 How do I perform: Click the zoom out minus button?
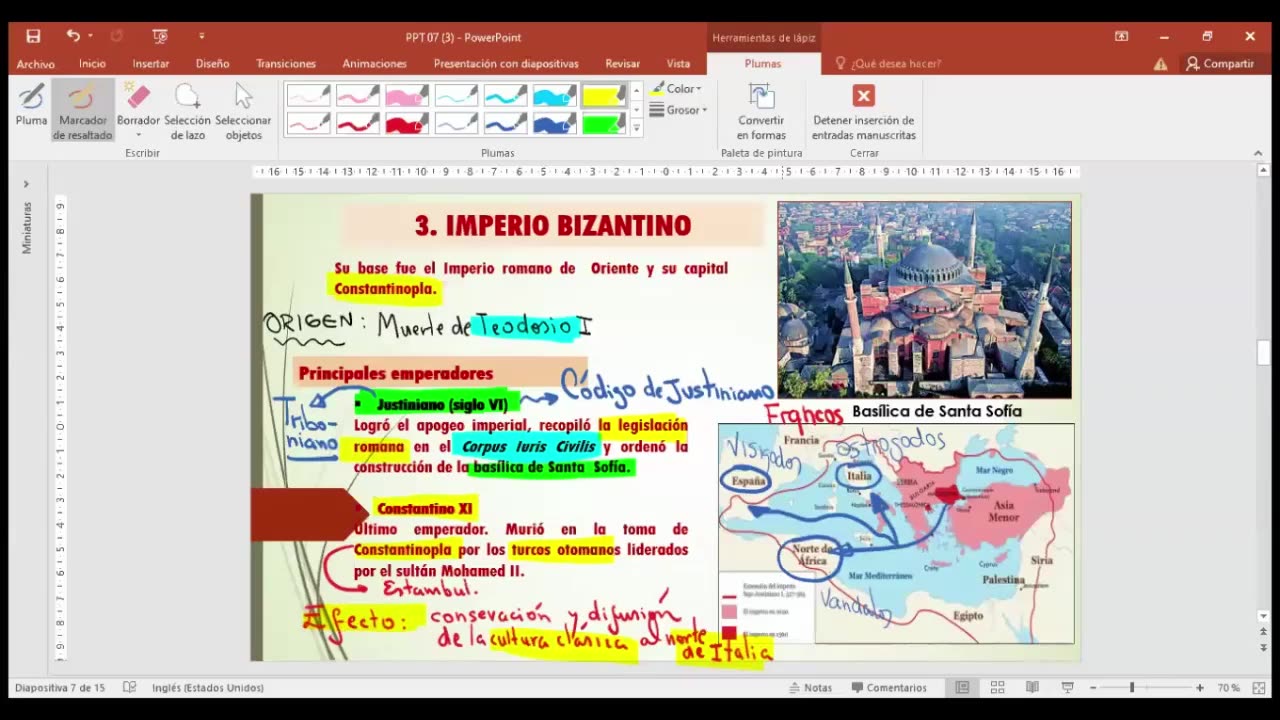point(1093,688)
